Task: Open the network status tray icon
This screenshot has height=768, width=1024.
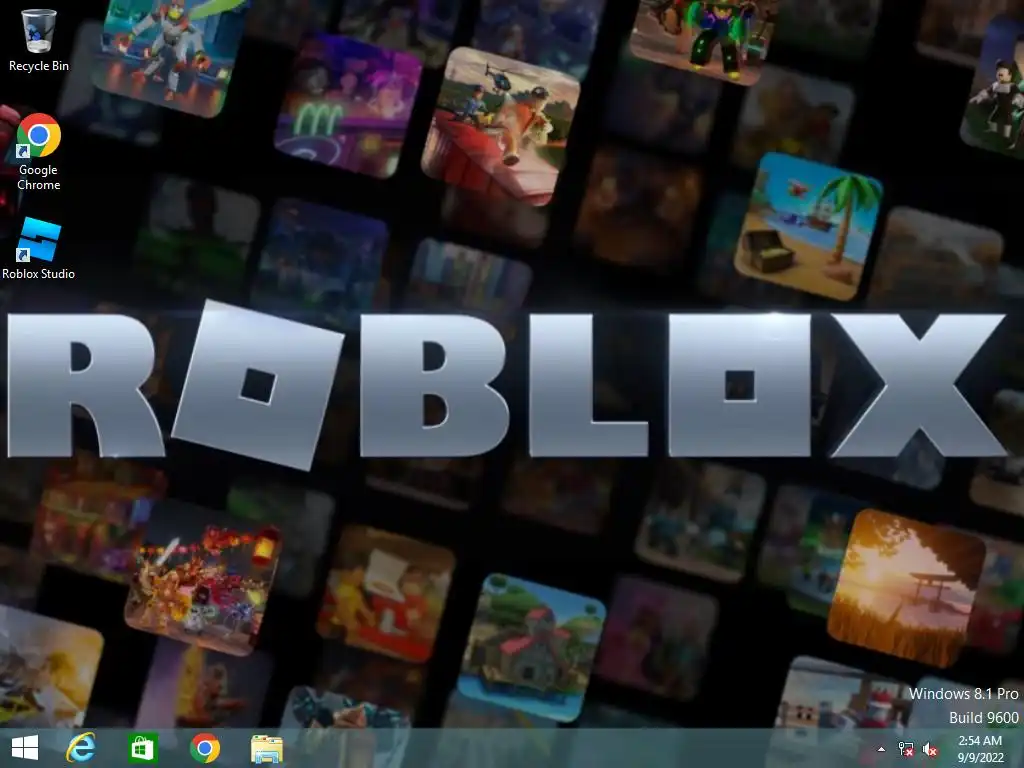Action: click(x=906, y=749)
